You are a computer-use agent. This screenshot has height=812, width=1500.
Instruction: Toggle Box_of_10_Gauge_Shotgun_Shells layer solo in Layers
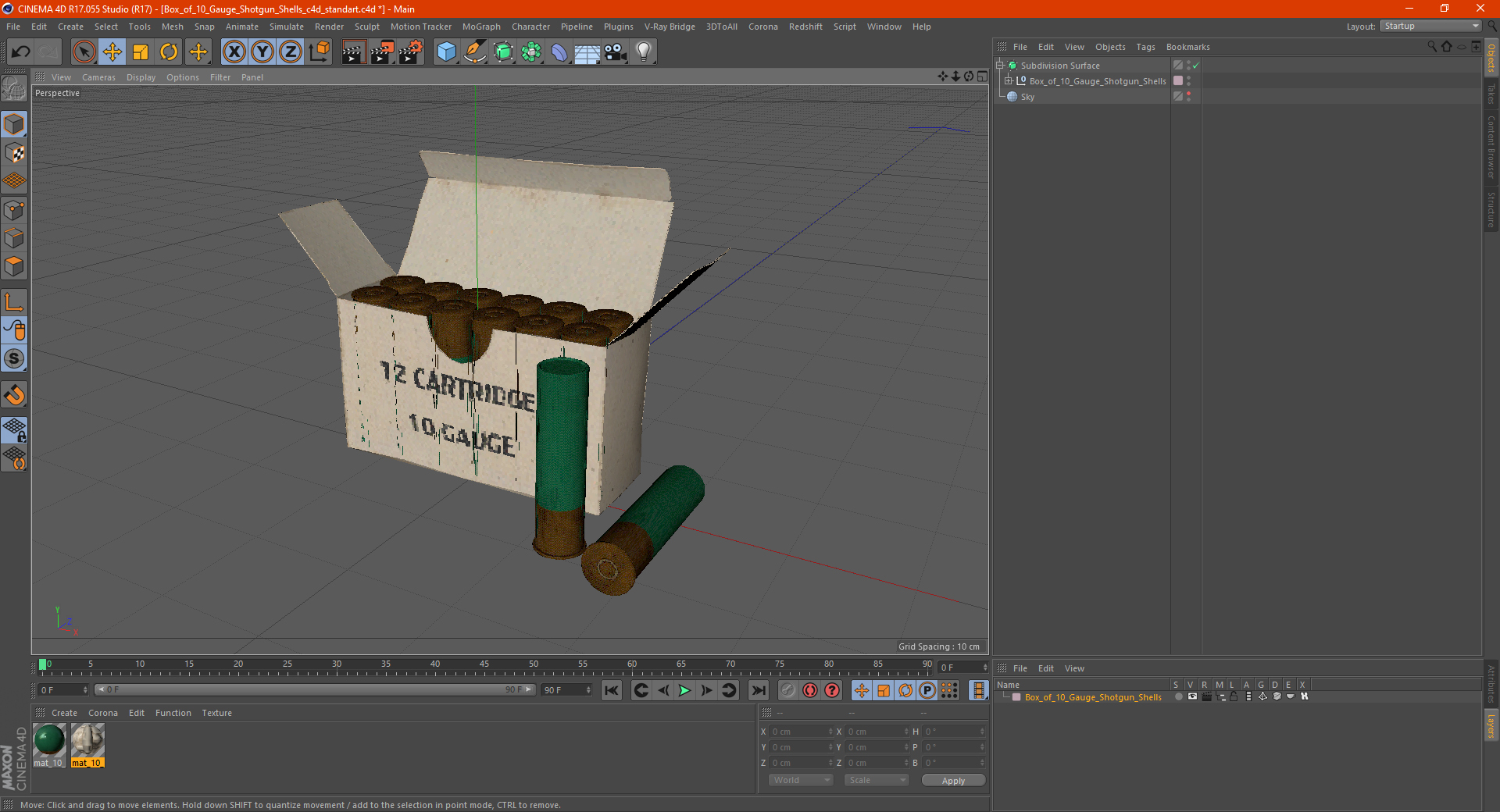click(1178, 696)
